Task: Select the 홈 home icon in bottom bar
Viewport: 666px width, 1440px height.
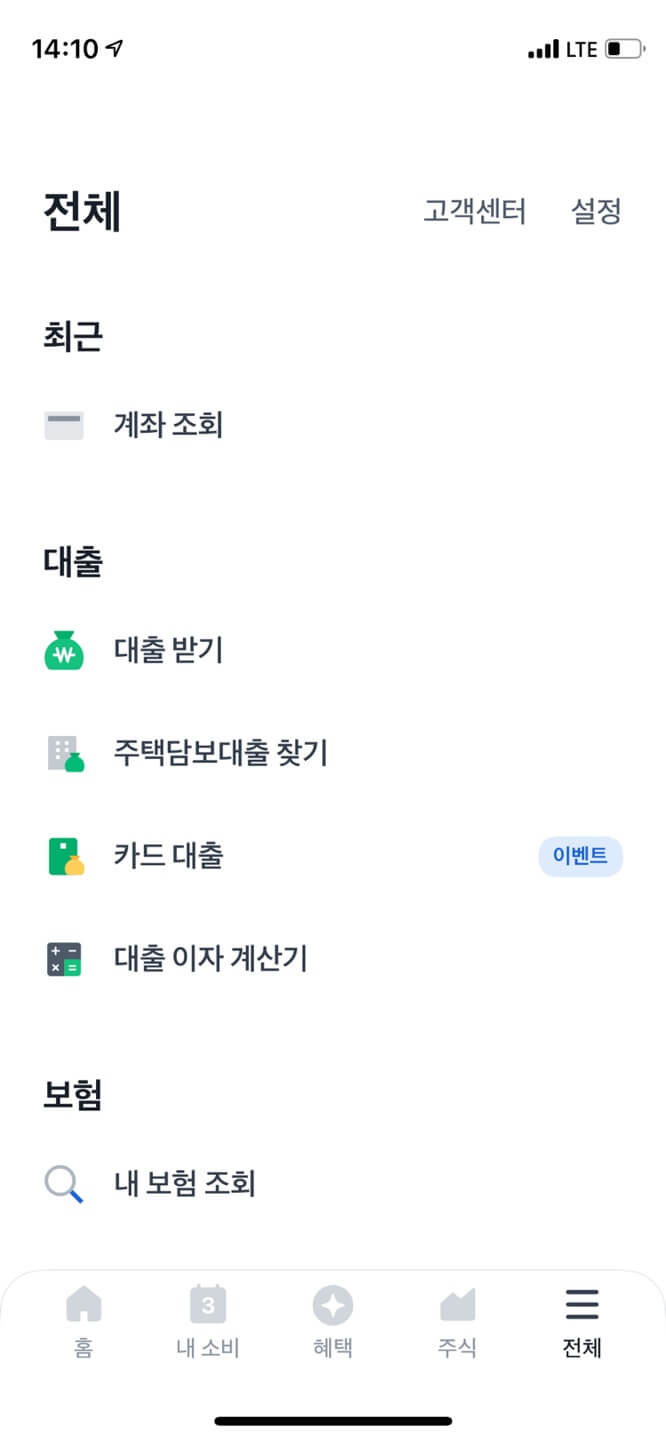Action: coord(83,1304)
